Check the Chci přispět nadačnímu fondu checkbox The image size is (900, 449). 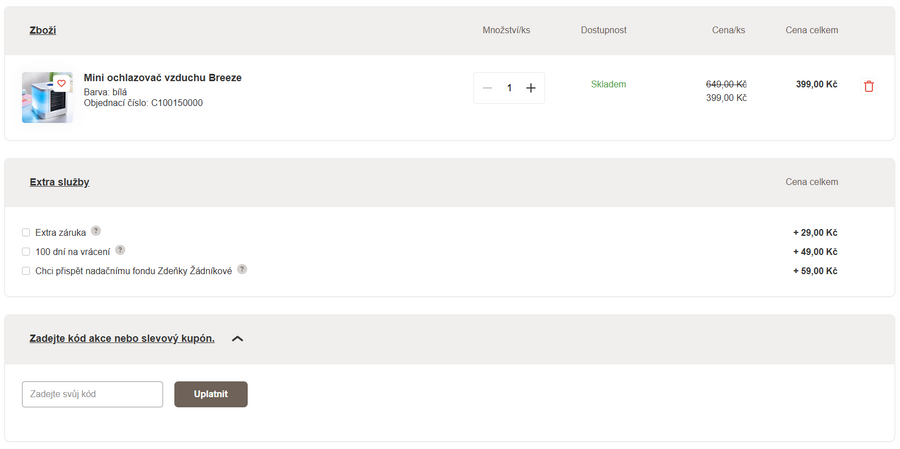click(26, 270)
